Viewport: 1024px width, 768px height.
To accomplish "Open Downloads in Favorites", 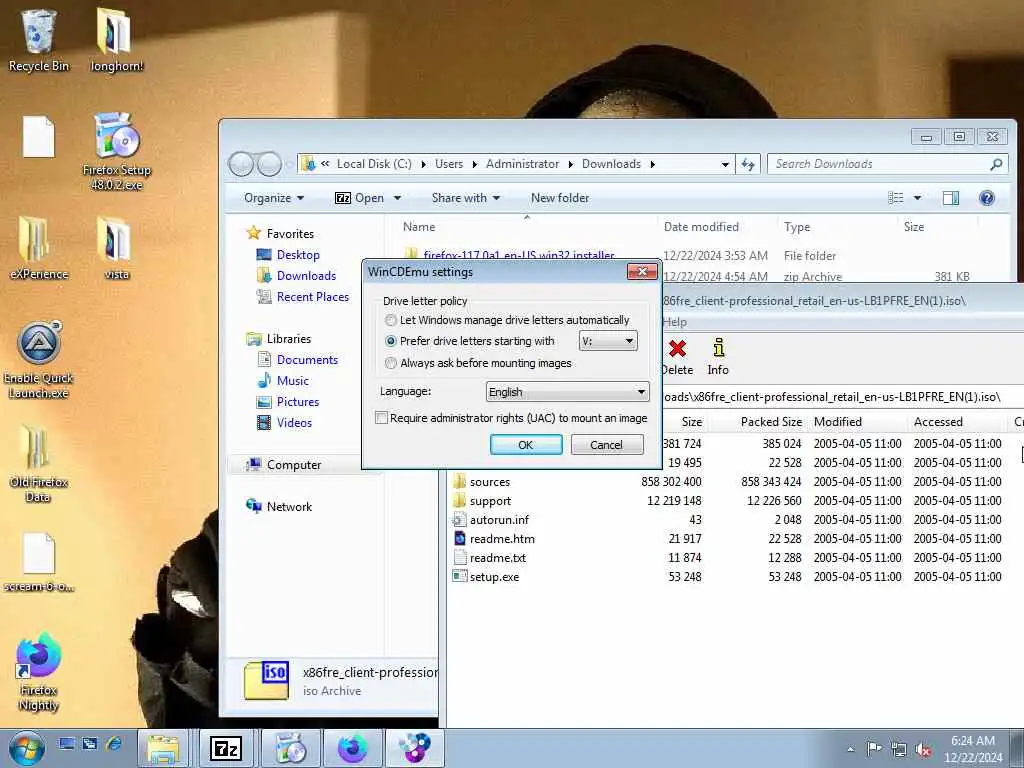I will click(306, 276).
